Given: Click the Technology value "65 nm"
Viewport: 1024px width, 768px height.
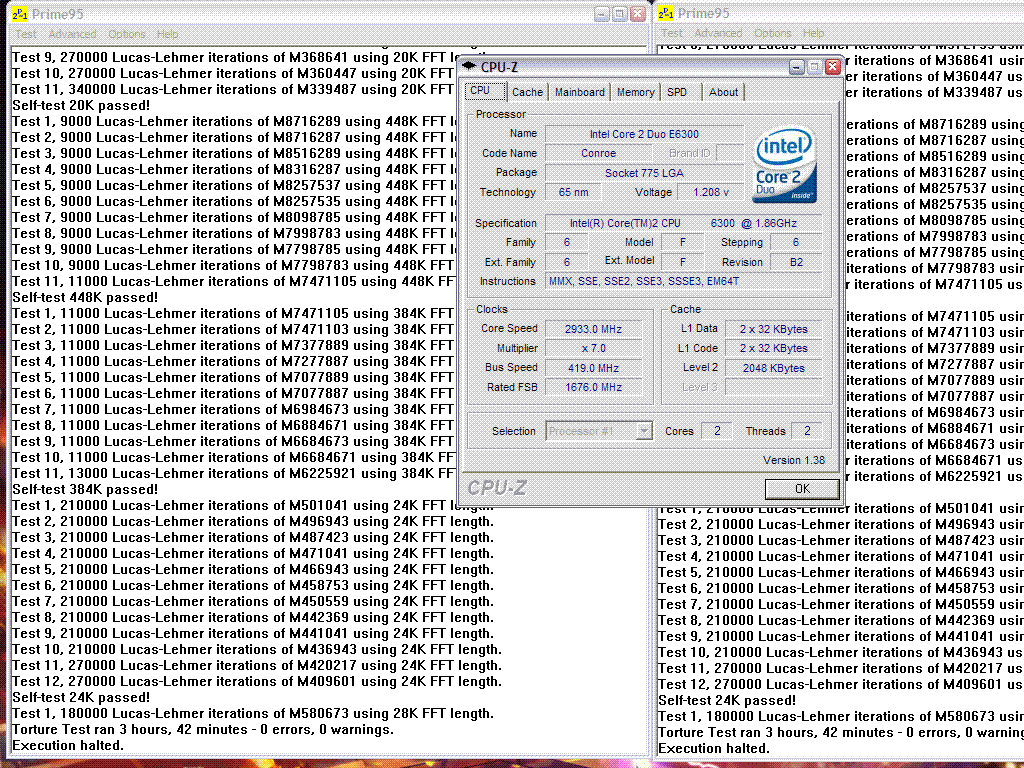Looking at the screenshot, I should pos(573,193).
